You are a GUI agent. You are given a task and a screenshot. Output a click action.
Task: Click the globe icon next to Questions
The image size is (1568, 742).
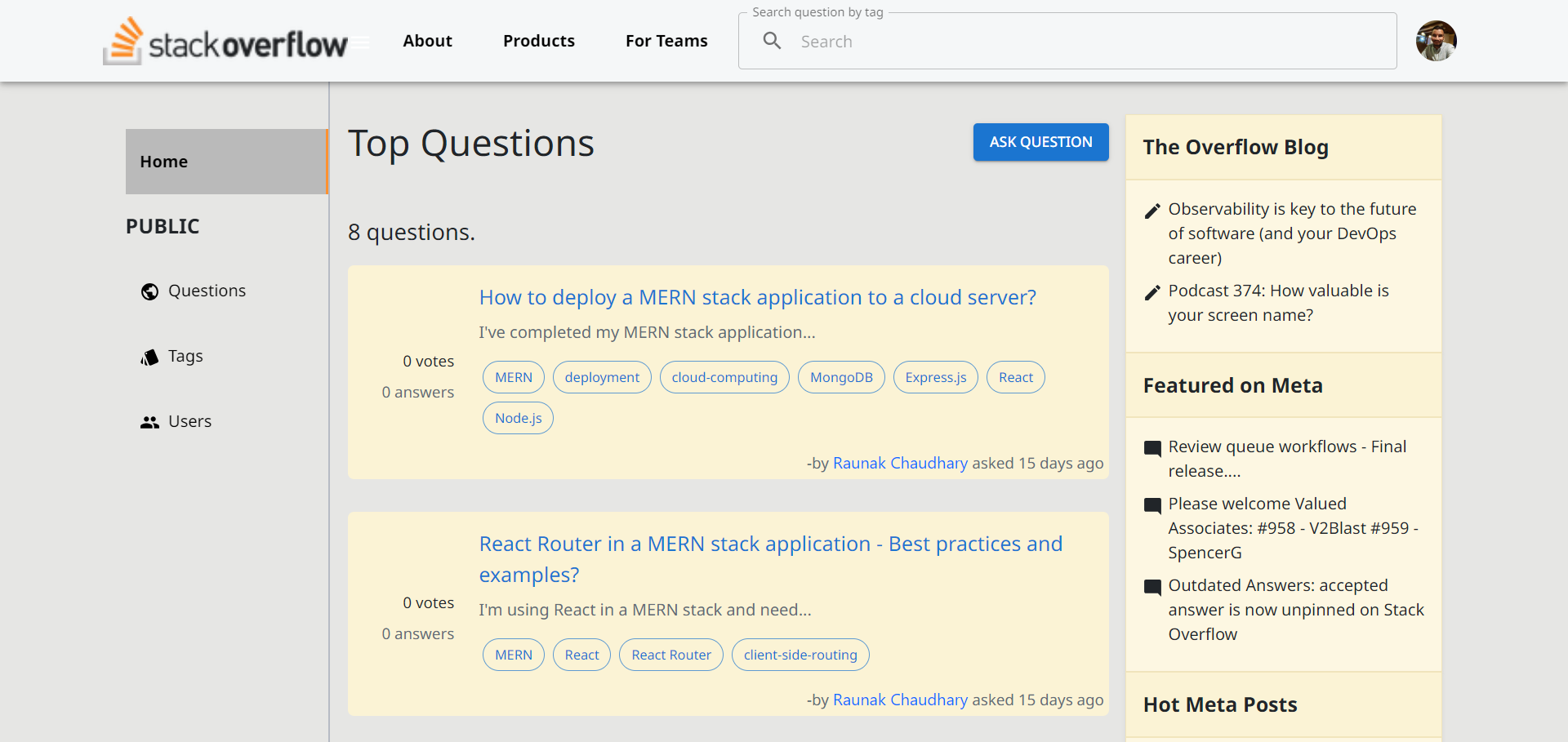click(x=149, y=291)
